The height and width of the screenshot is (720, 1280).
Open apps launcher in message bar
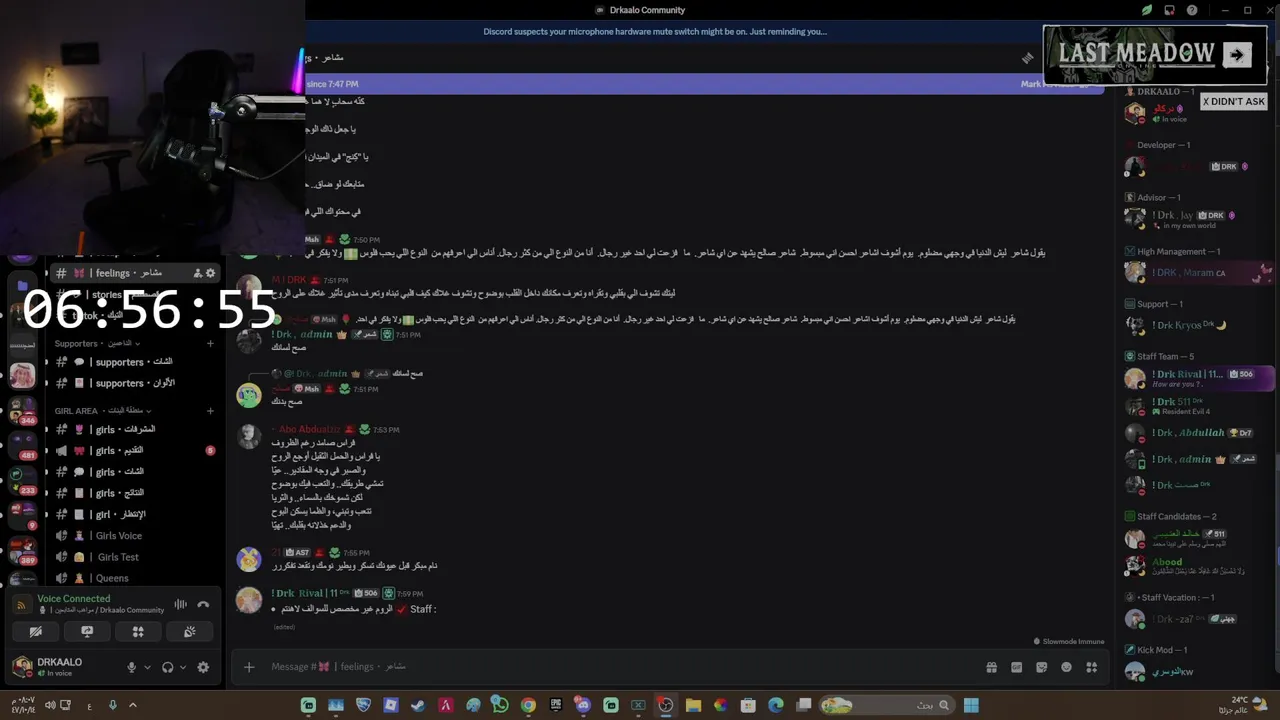tap(1092, 667)
